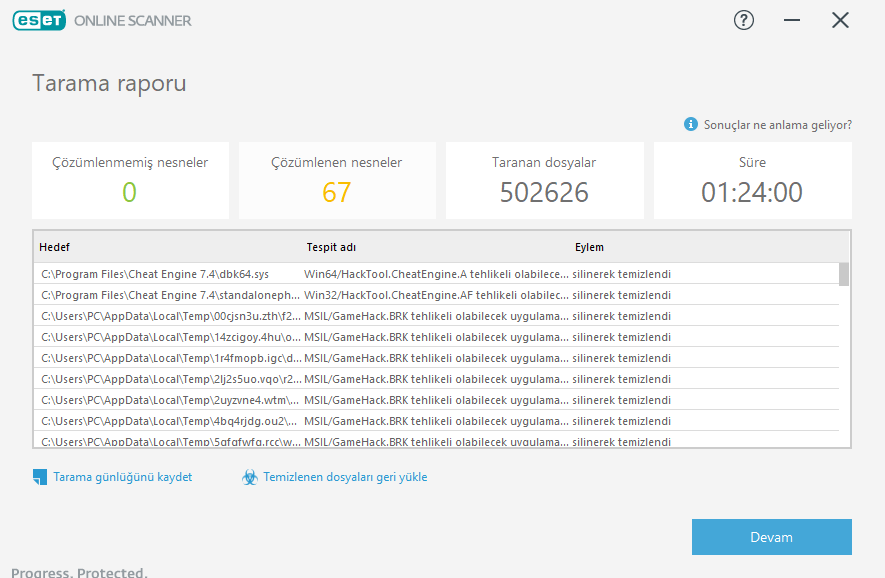Click the Çözümlenen nesneler count 67
This screenshot has height=578, width=885.
[336, 192]
